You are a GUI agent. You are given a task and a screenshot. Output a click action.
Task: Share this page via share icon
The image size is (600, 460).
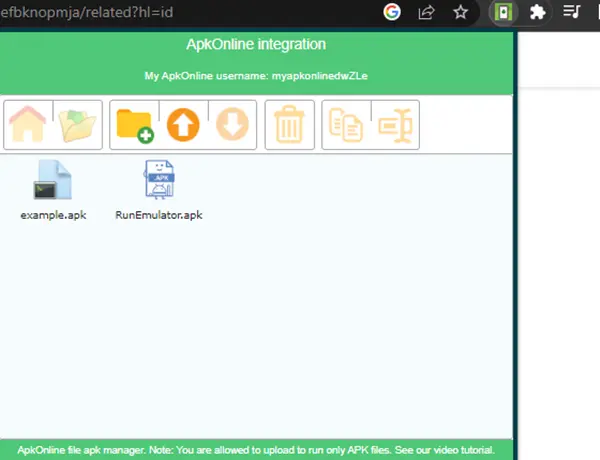(x=426, y=12)
